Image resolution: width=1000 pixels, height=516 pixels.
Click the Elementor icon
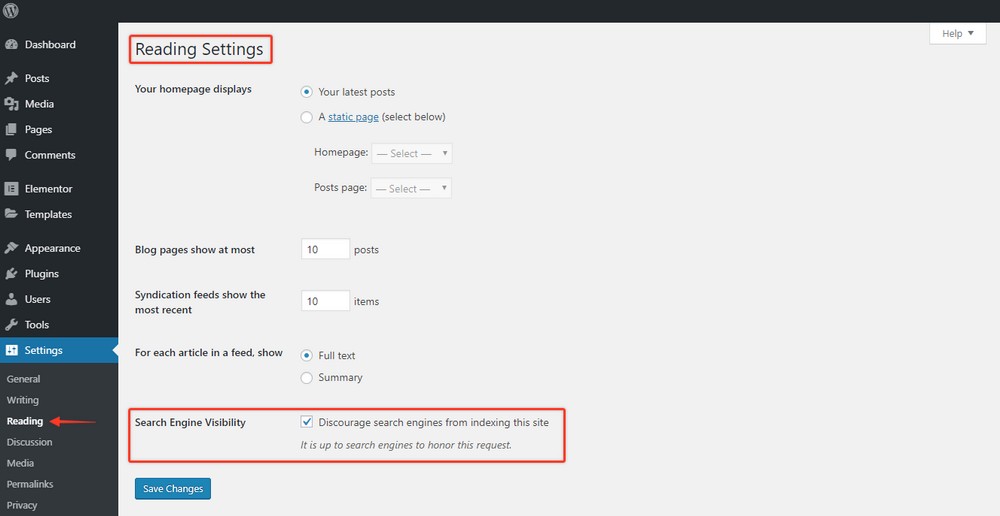tap(11, 189)
